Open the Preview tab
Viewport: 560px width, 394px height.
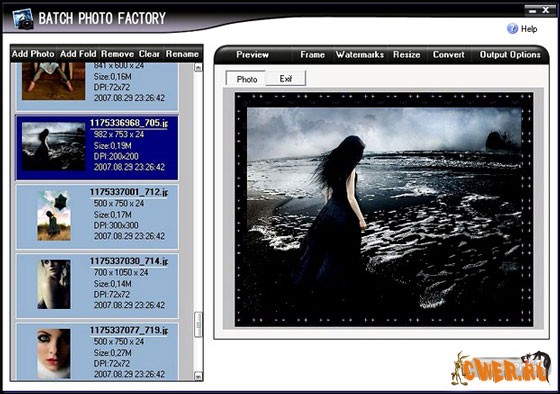252,55
